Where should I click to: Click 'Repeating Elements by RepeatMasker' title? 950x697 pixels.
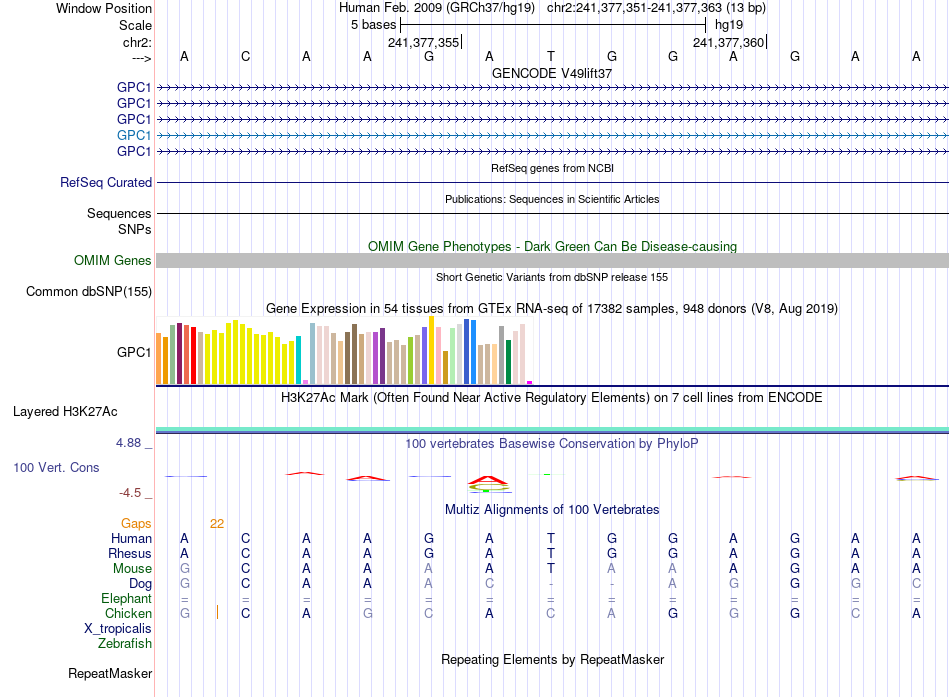(552, 659)
